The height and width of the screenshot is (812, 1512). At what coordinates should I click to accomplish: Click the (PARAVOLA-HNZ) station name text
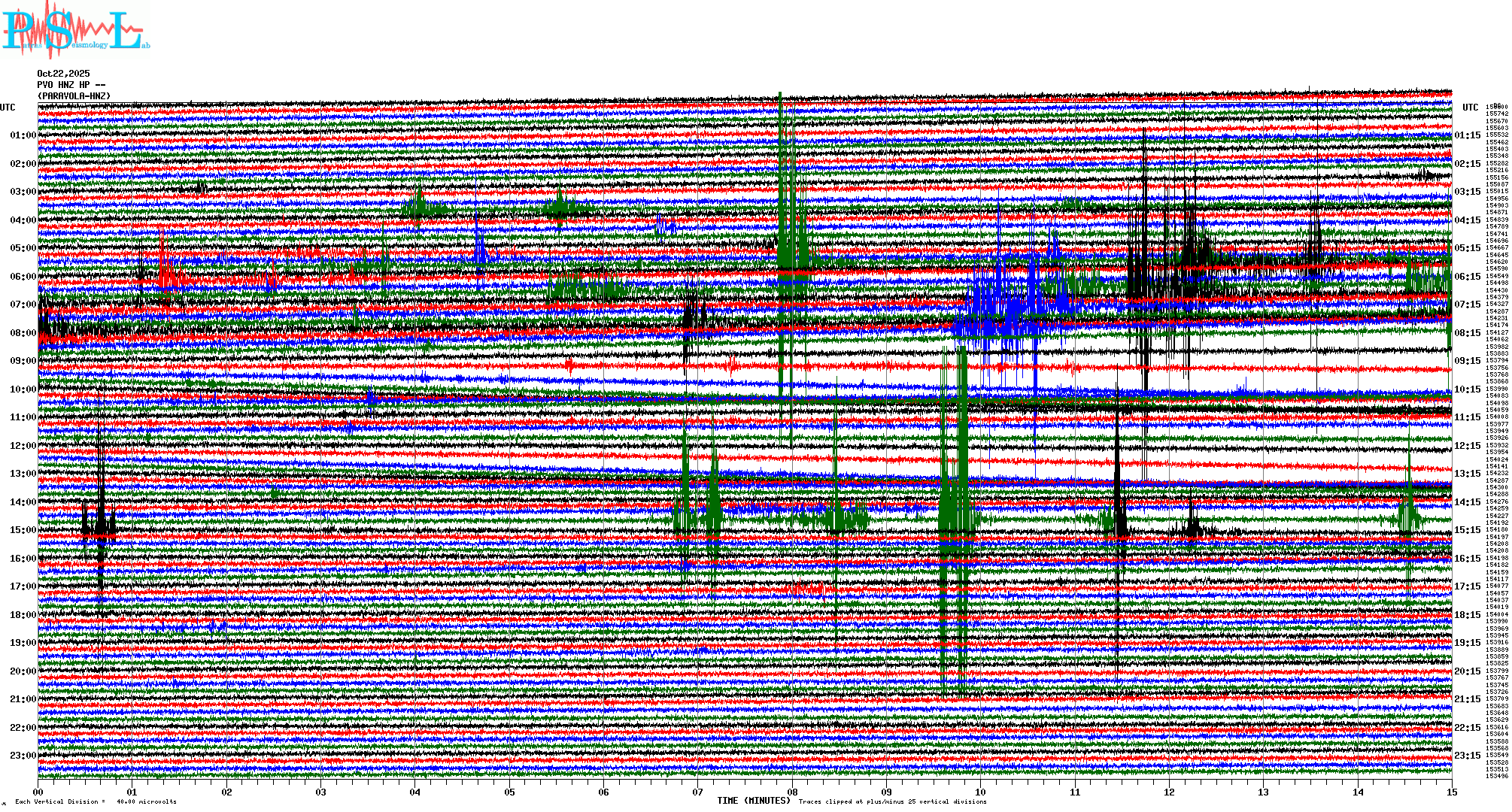[74, 96]
